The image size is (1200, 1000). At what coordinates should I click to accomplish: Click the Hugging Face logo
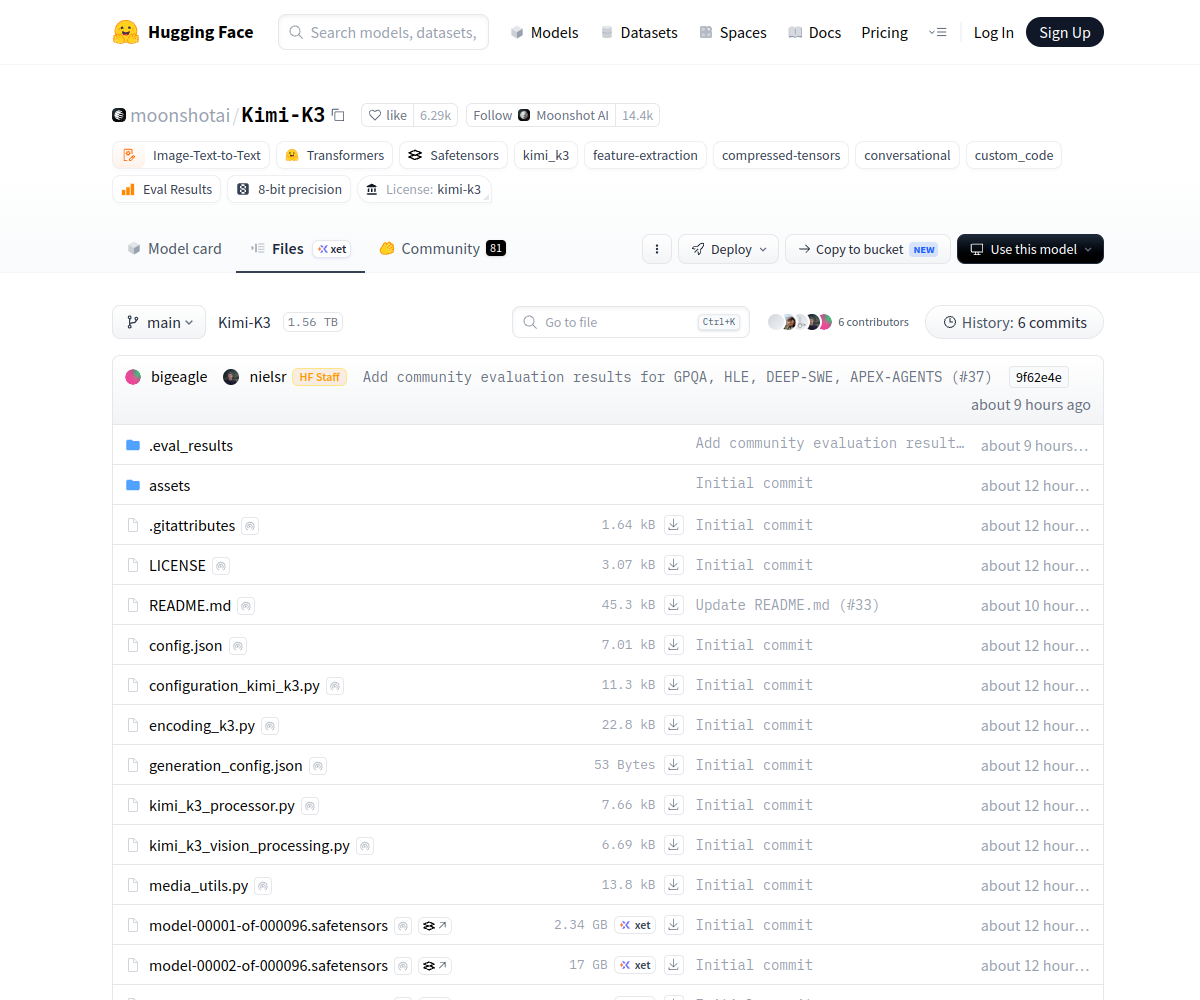(183, 32)
